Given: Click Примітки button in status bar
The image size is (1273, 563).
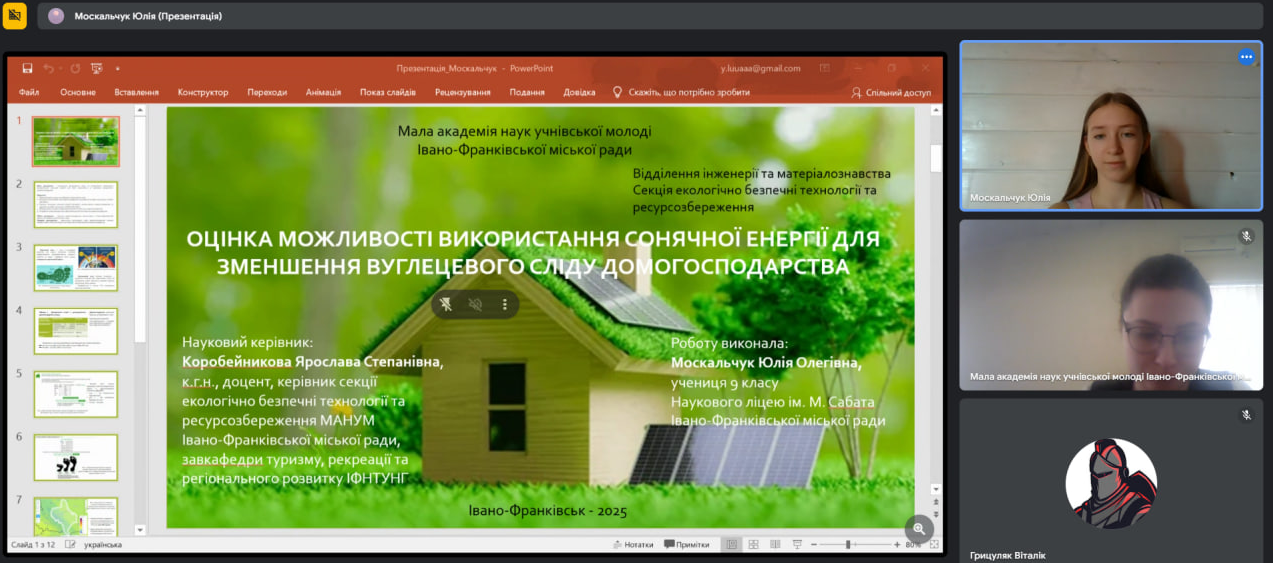Looking at the screenshot, I should click(686, 544).
